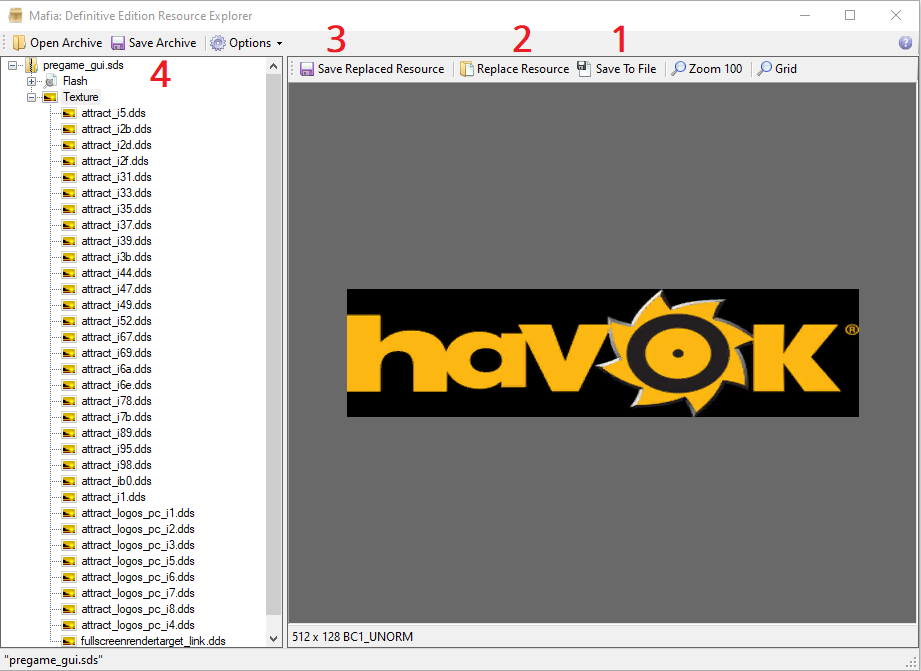Click the icon beside attract_i31.dds

[69, 177]
